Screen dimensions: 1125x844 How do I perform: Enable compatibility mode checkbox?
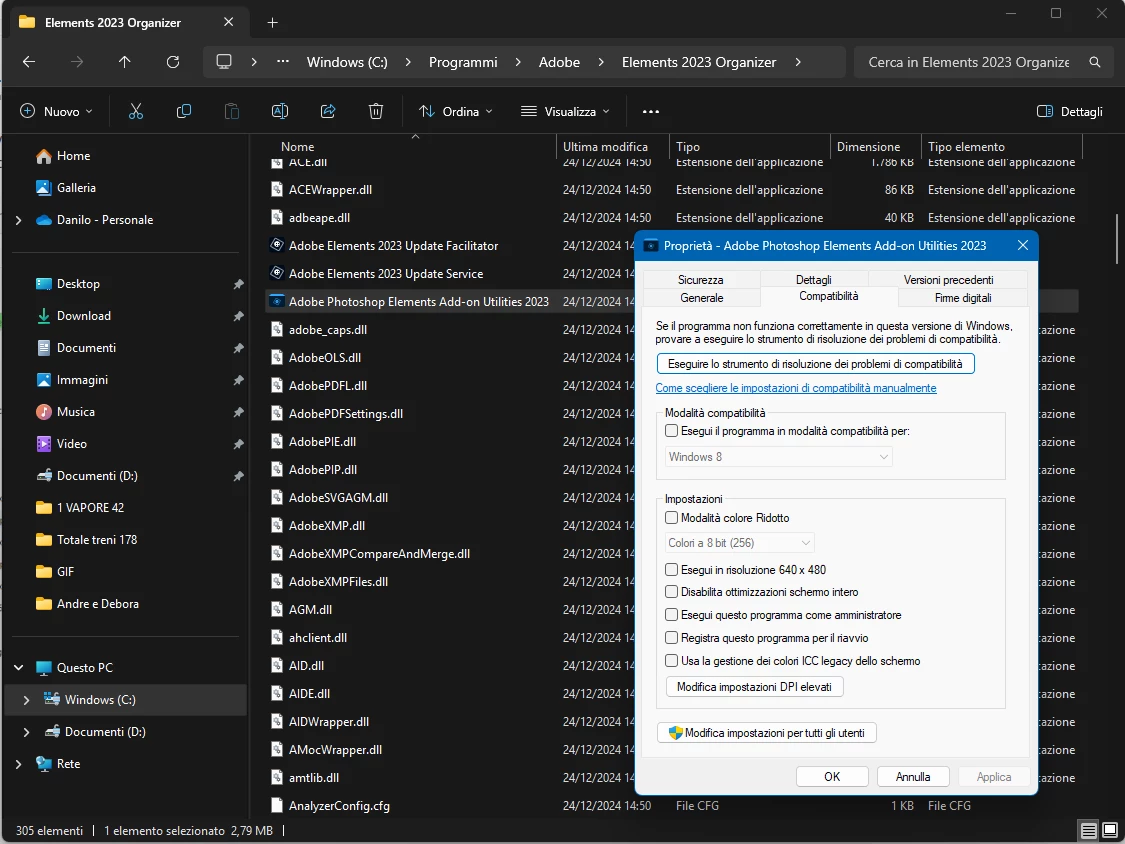(x=672, y=431)
